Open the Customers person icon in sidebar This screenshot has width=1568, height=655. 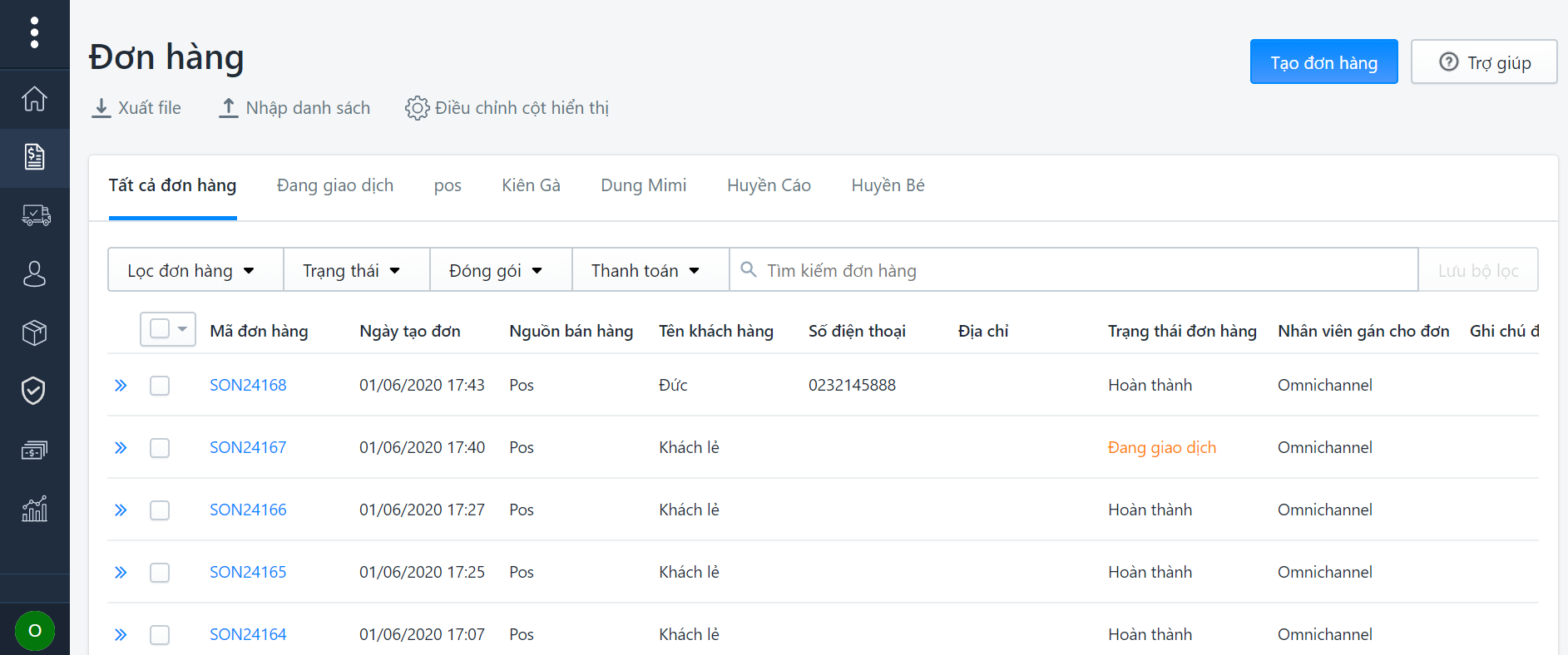pyautogui.click(x=34, y=273)
